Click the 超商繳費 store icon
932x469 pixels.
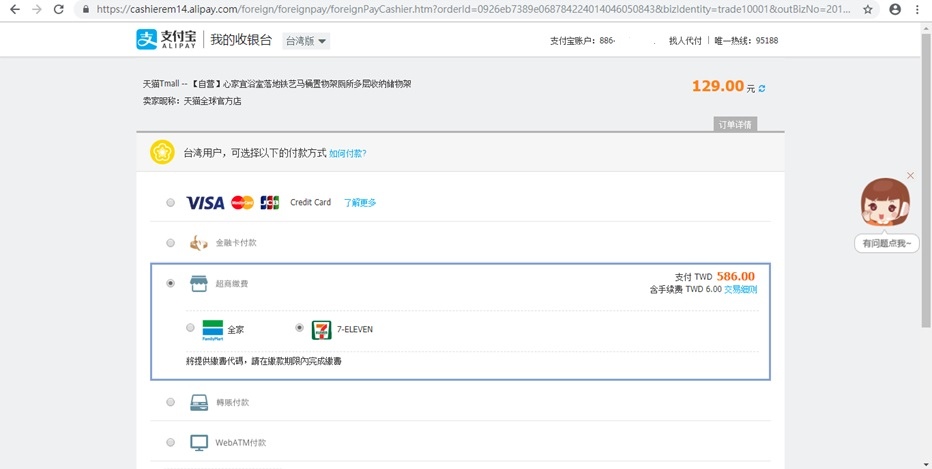pyautogui.click(x=199, y=284)
